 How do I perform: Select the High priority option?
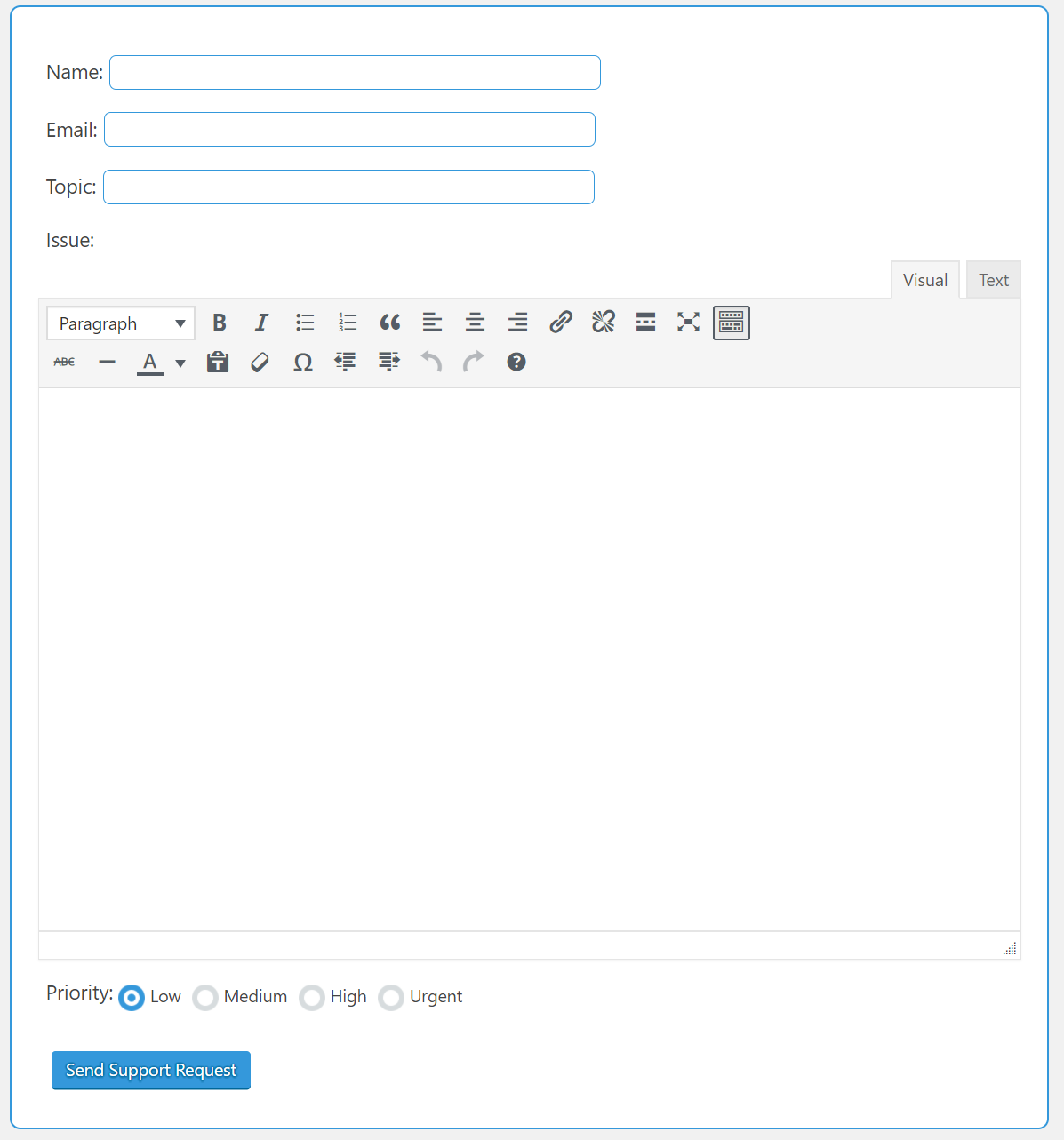point(312,998)
